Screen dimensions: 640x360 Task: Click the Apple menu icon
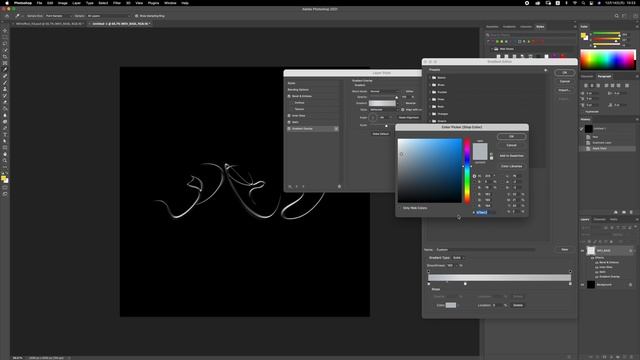coord(7,3)
